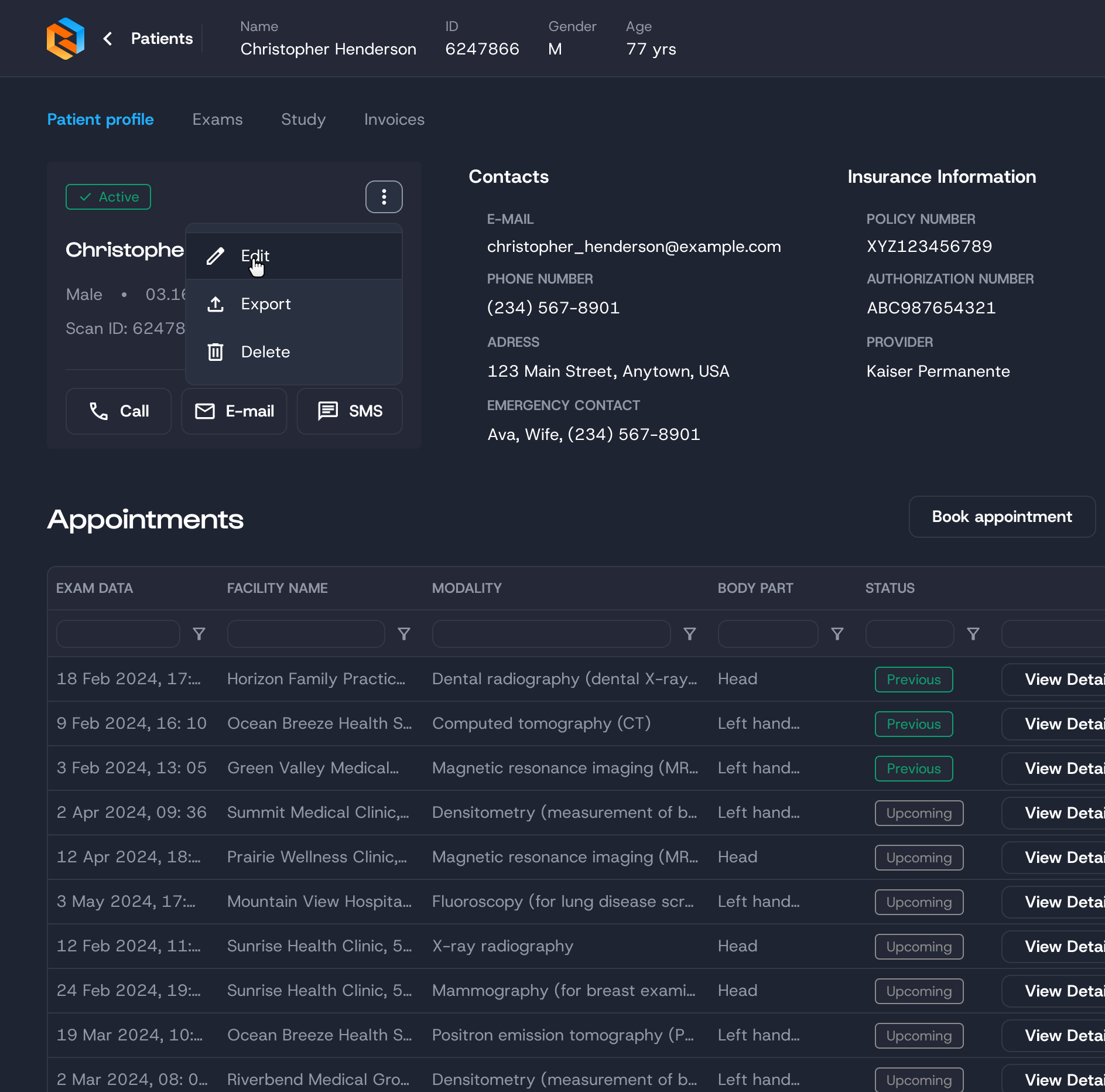This screenshot has width=1105, height=1092.
Task: Click the provider Kaiser Permanente
Action: point(938,371)
